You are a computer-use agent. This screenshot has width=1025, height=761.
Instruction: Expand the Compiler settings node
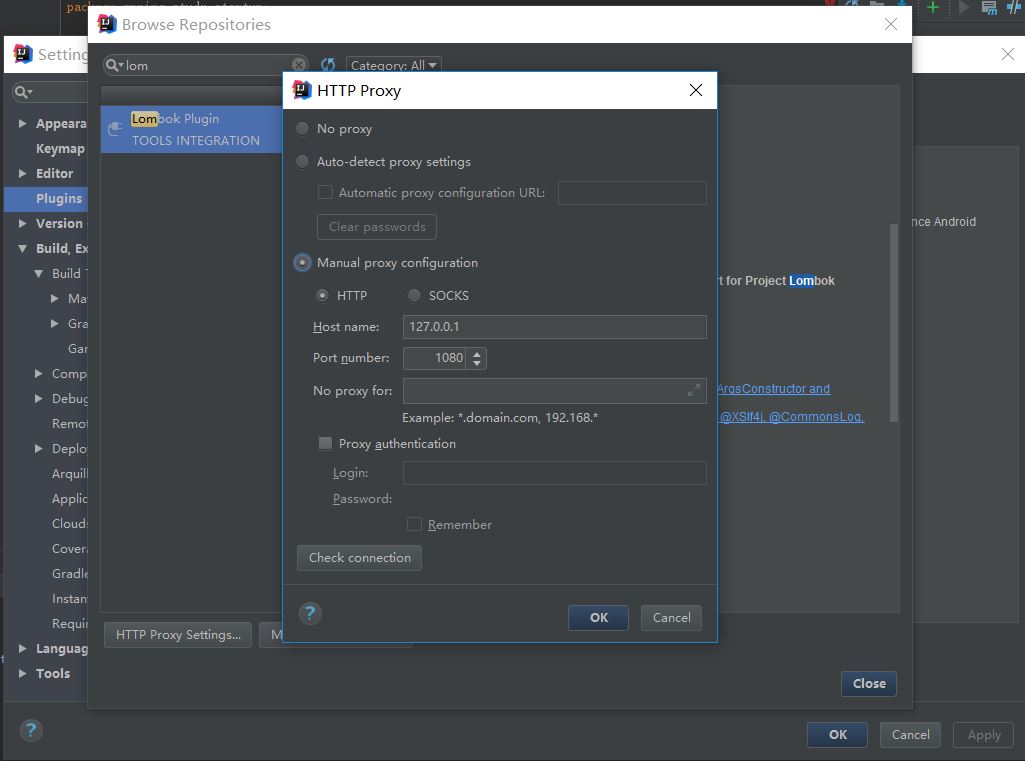[39, 373]
